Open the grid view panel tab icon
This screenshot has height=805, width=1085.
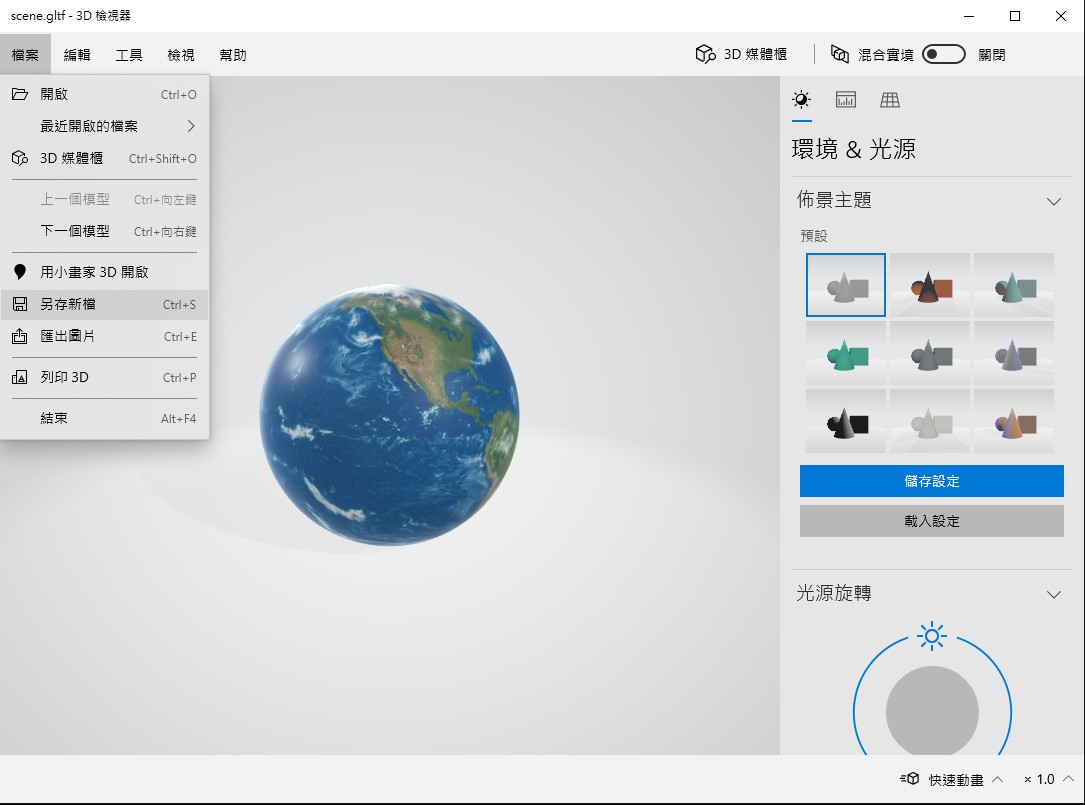pos(889,99)
